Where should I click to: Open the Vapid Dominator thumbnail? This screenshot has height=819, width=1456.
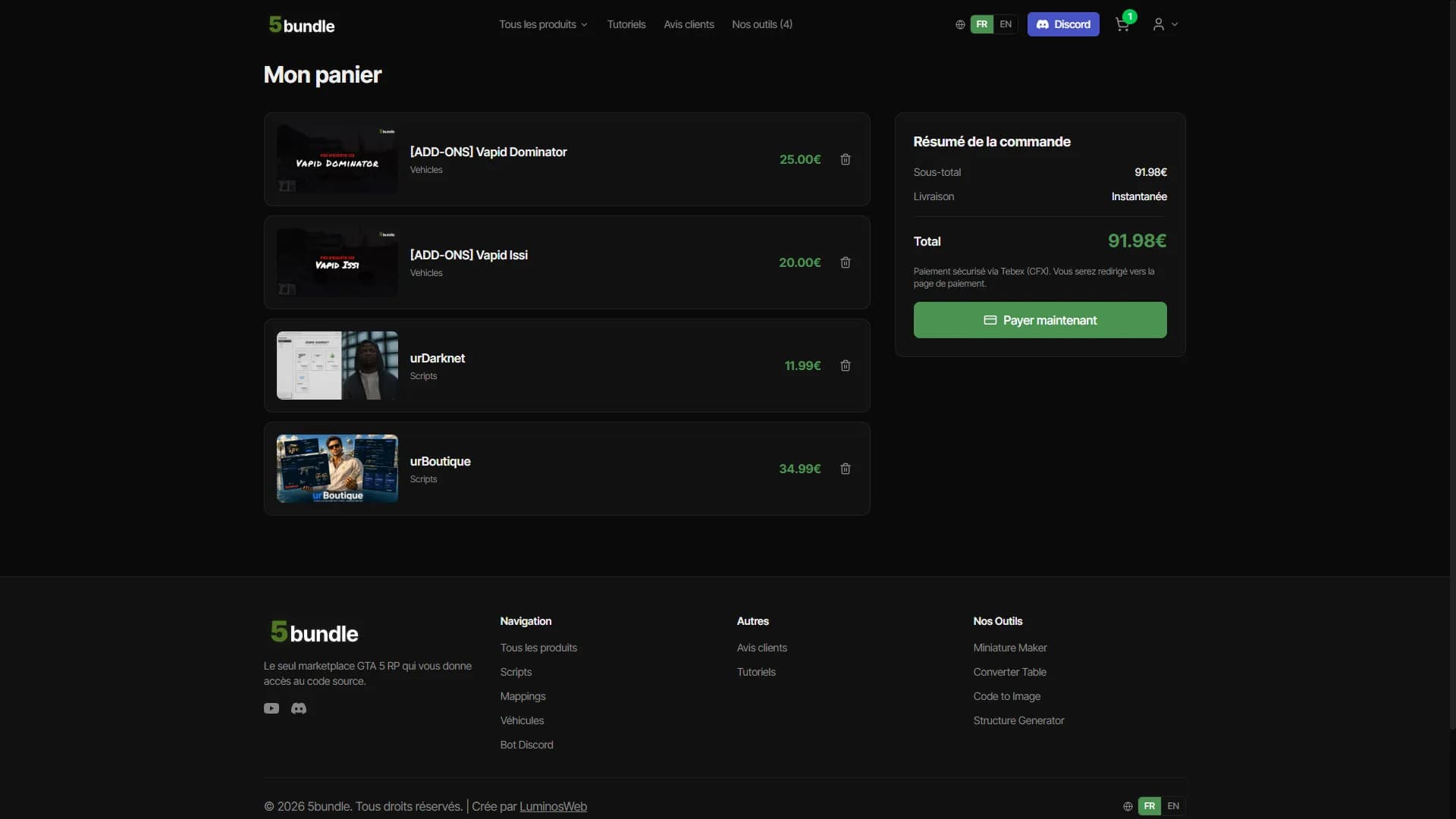(x=337, y=159)
